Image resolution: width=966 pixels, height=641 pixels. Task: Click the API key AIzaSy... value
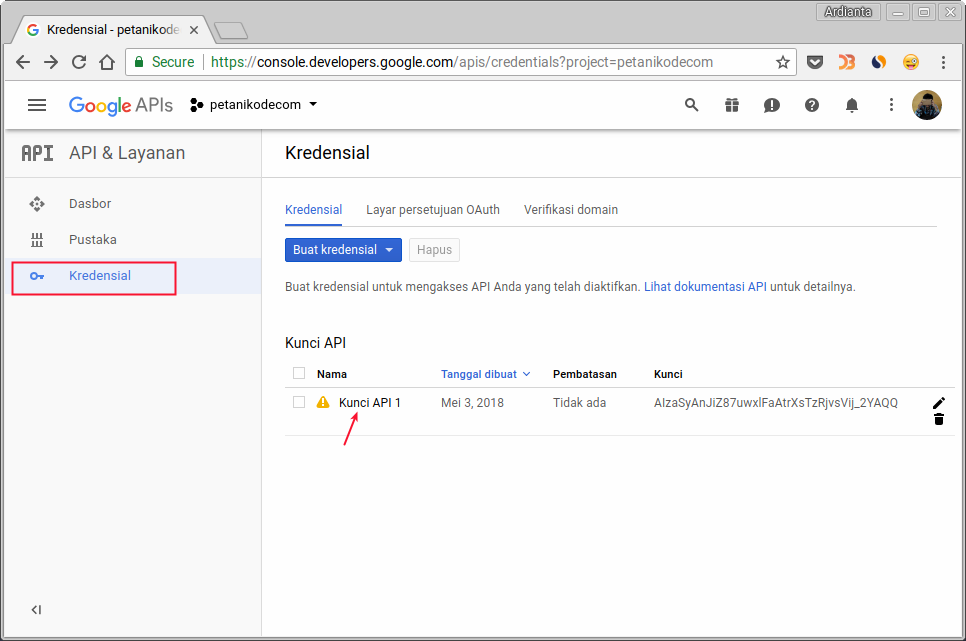776,402
